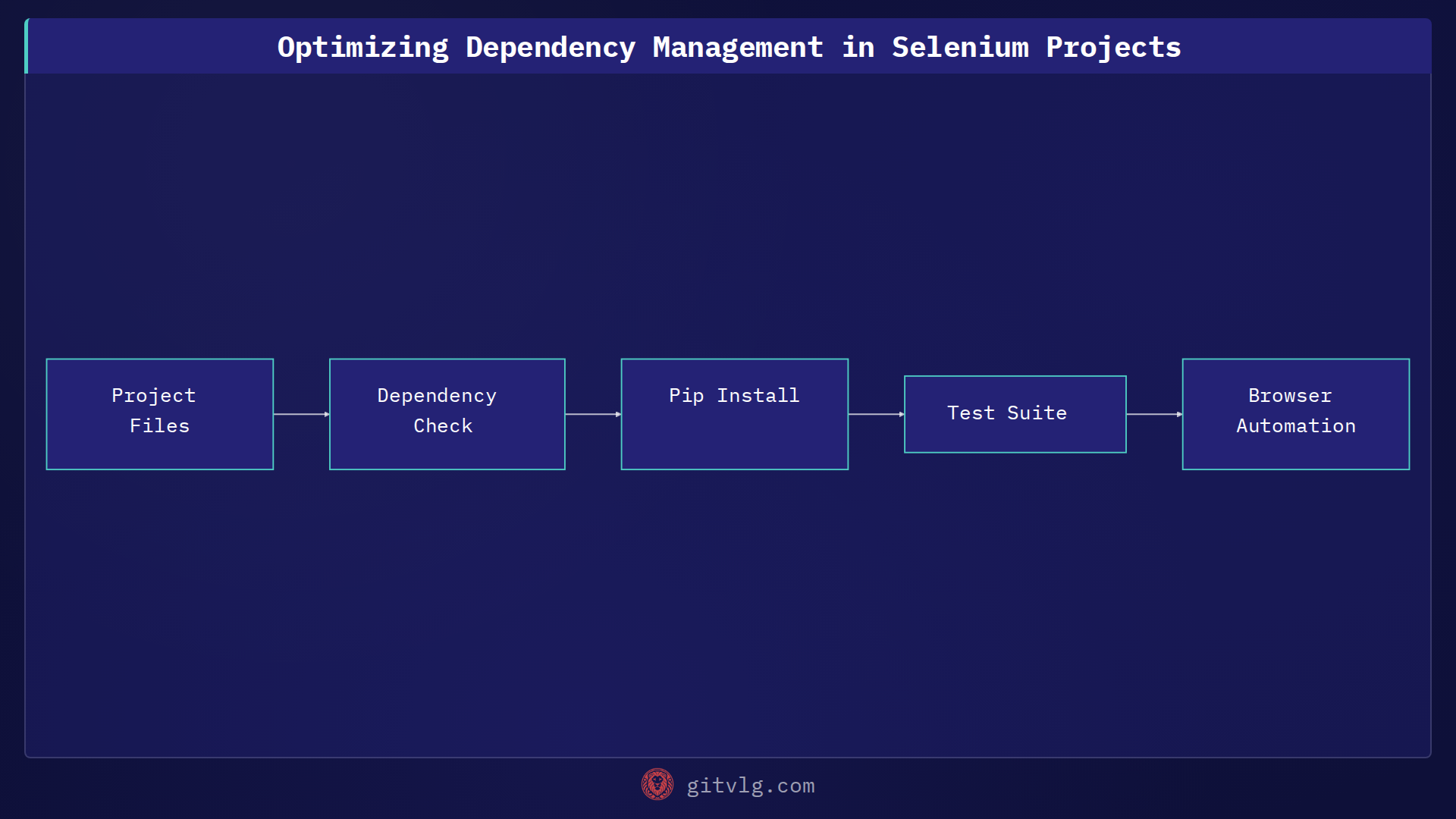
Task: Click the title 'Optimizing Dependency Management in Selenium Projects'
Action: 729,47
